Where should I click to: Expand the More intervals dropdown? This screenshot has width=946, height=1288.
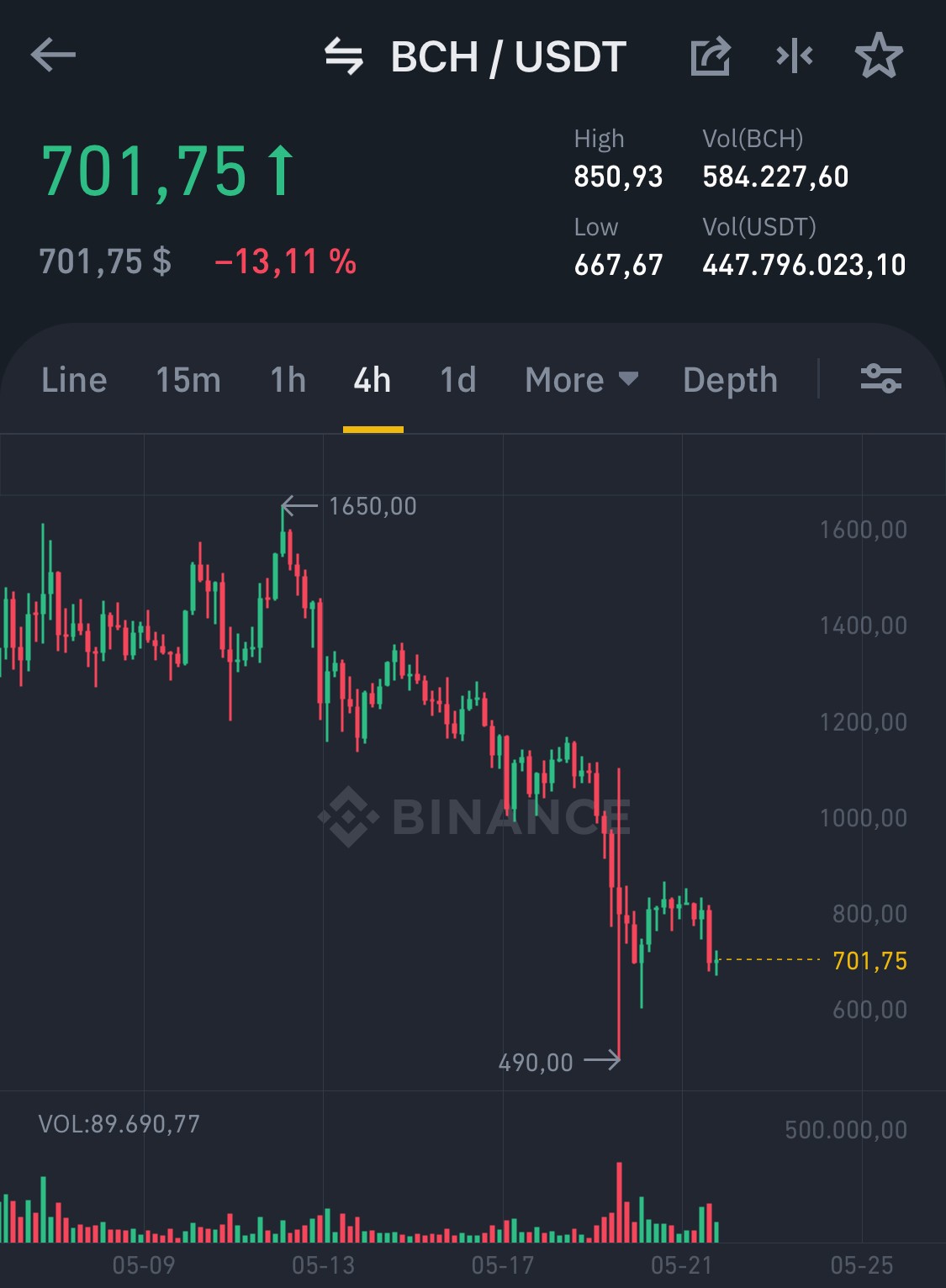(x=582, y=380)
